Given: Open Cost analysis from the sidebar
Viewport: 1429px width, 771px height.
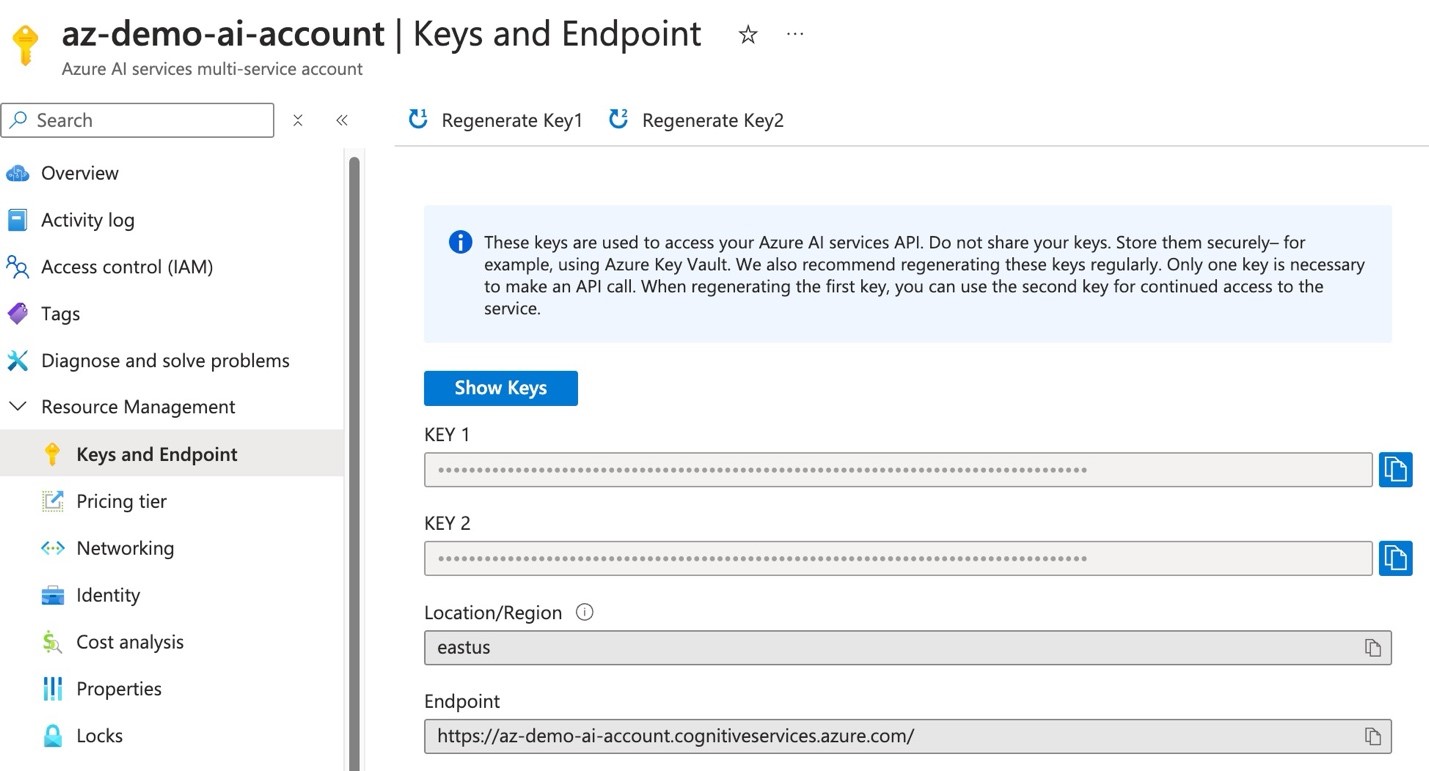Looking at the screenshot, I should point(130,642).
